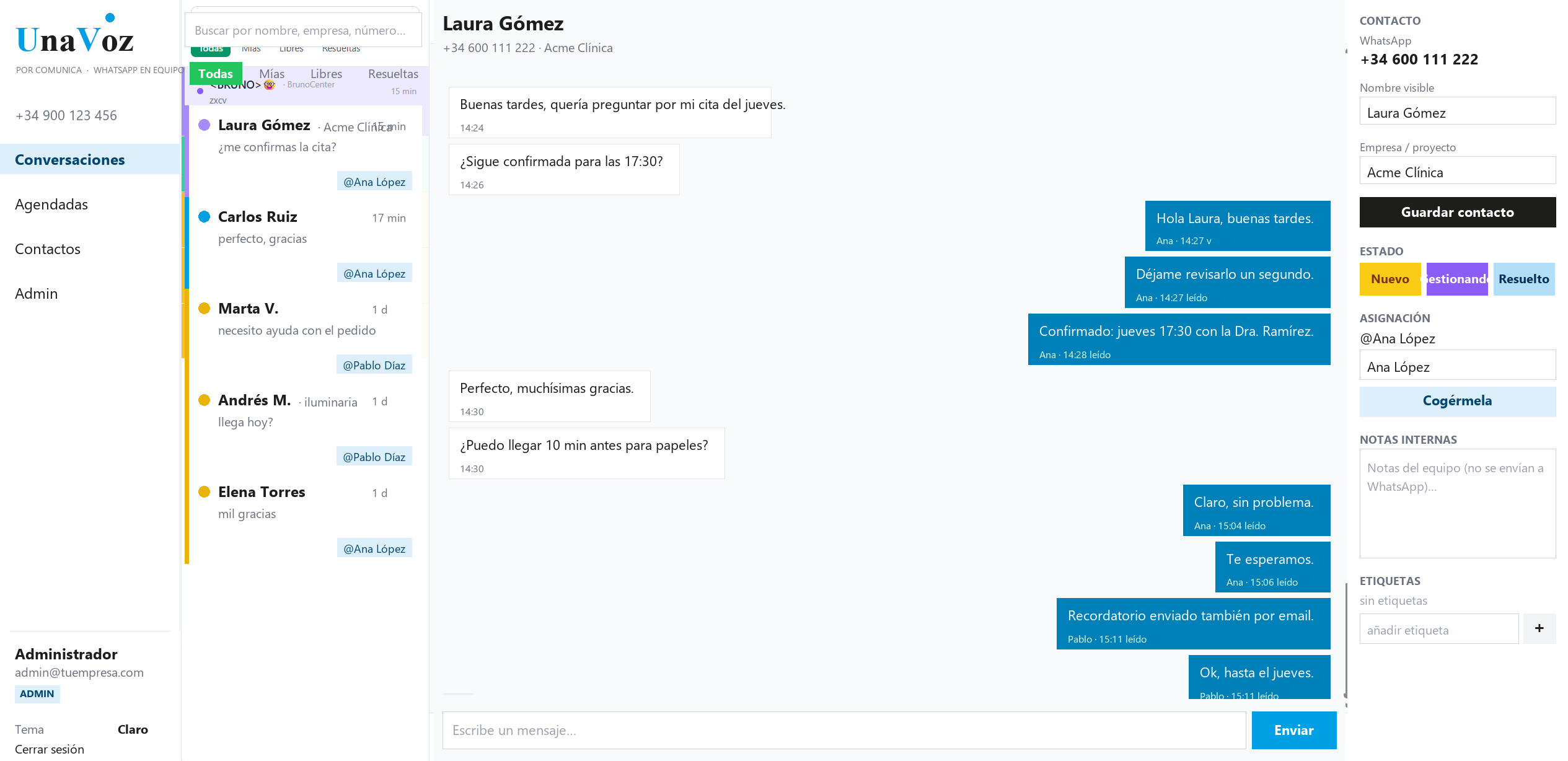Image resolution: width=1568 pixels, height=761 pixels.
Task: Click the Cogérmela button
Action: 1457,401
